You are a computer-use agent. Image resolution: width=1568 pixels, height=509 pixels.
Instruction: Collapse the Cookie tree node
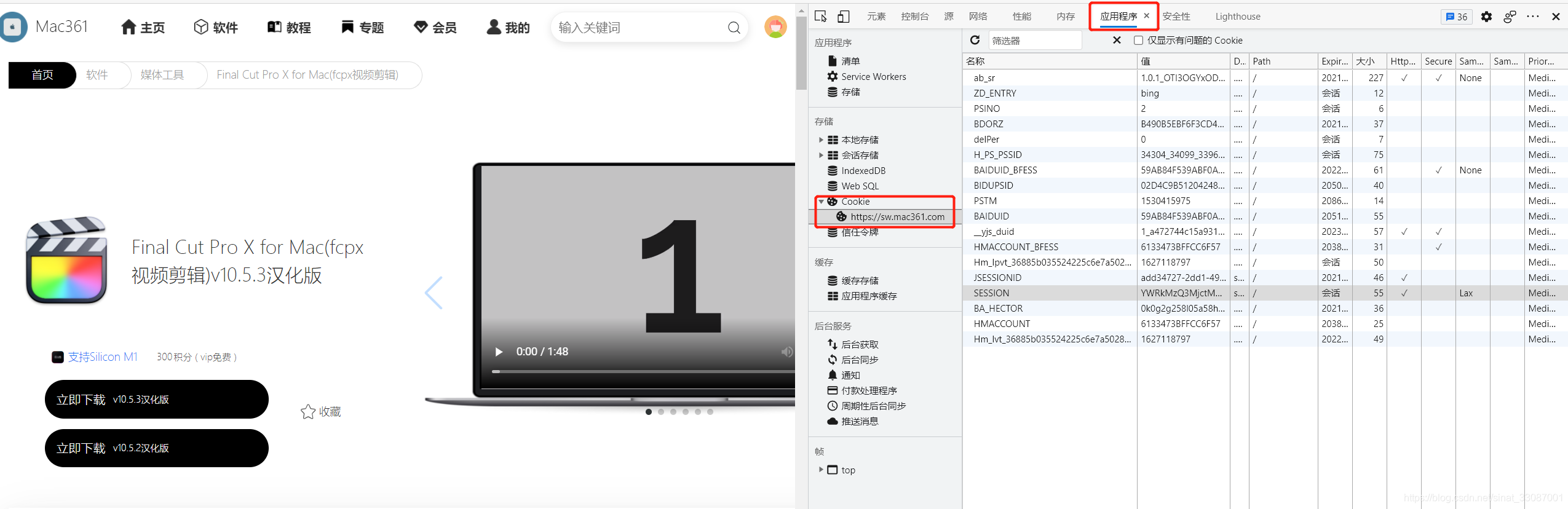point(821,201)
